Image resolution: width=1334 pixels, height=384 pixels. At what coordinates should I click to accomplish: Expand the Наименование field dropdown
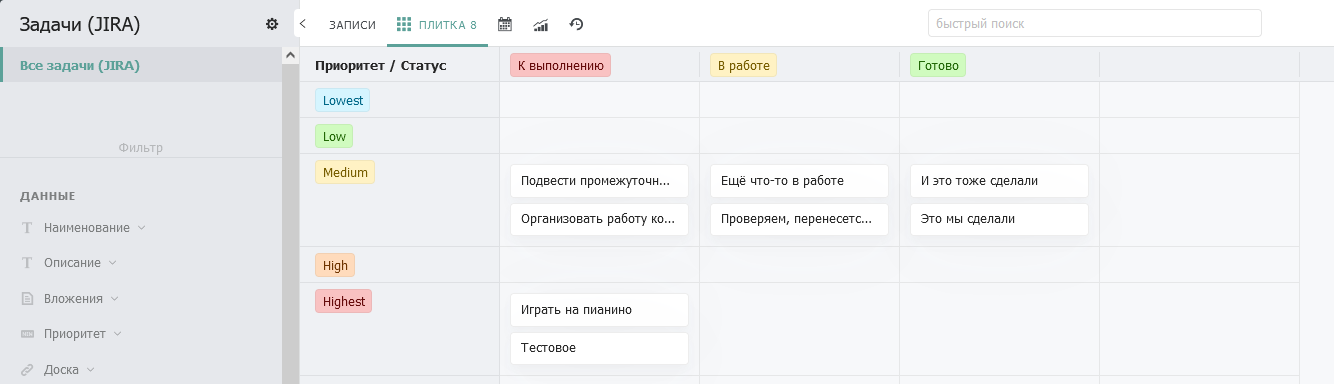(141, 228)
